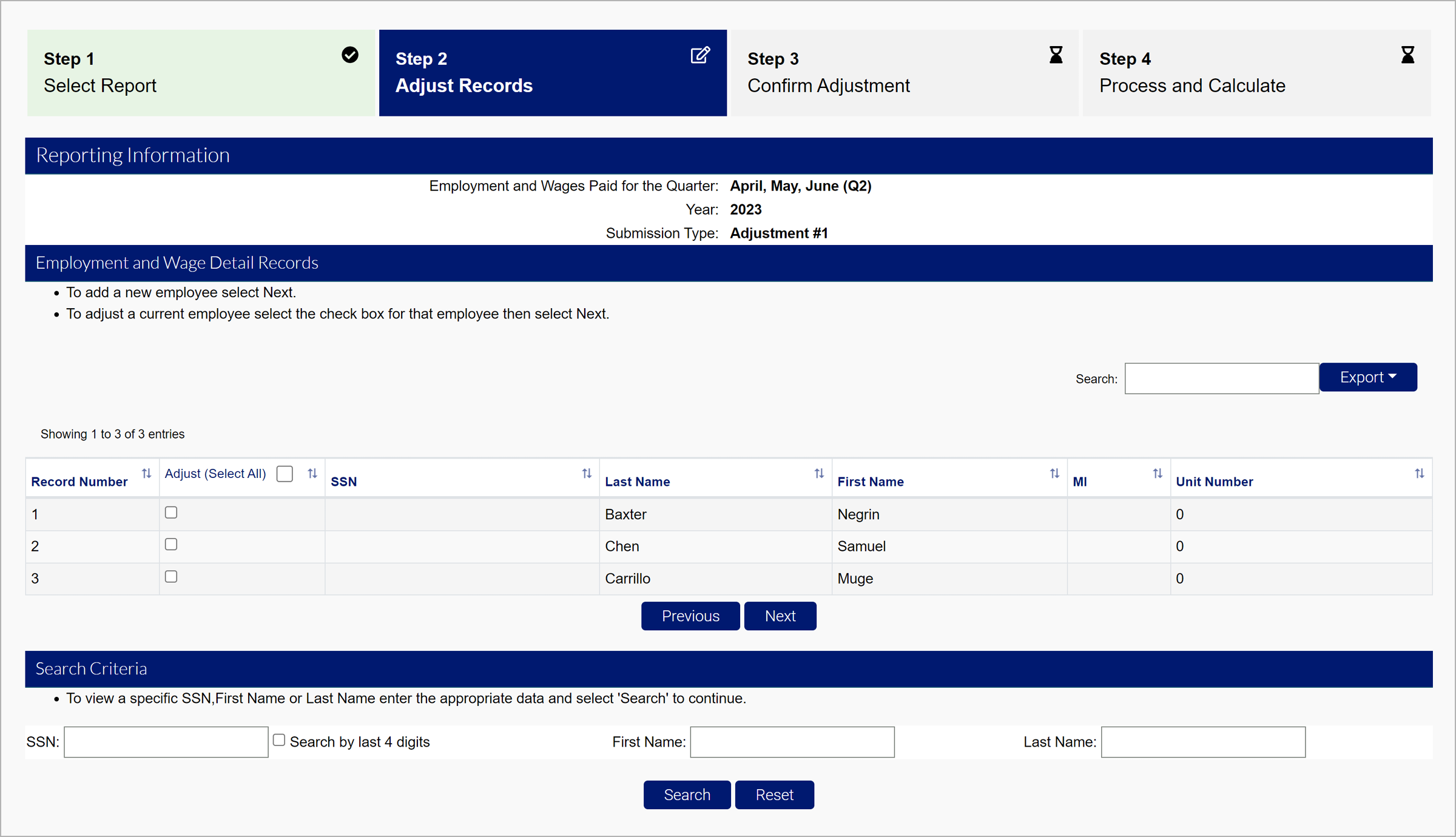Select the checkbox for Baxter record

[x=171, y=513]
